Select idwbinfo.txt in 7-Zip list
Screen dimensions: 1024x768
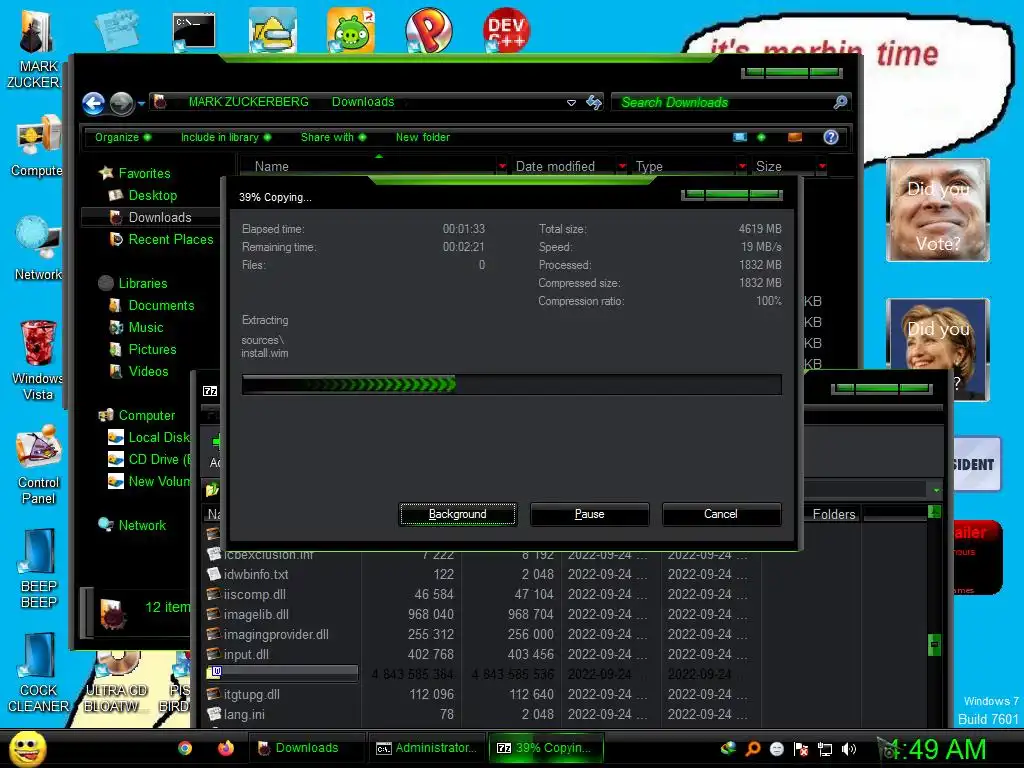coord(256,575)
